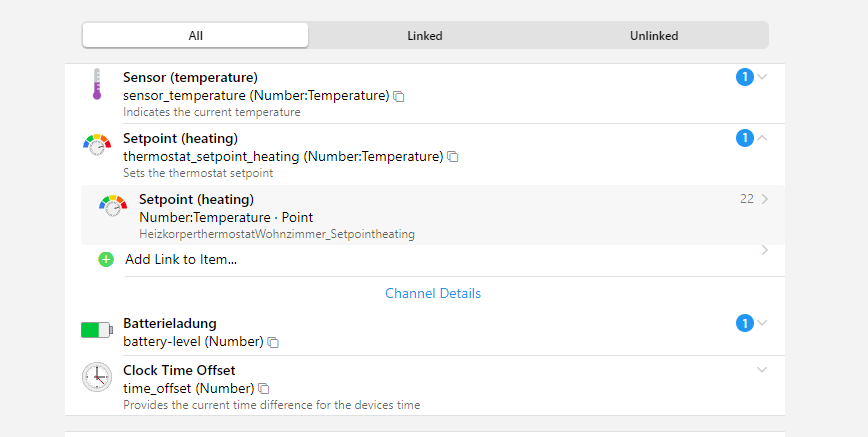This screenshot has height=437, width=868.
Task: Switch to the Unlinked tab
Action: pyautogui.click(x=653, y=35)
